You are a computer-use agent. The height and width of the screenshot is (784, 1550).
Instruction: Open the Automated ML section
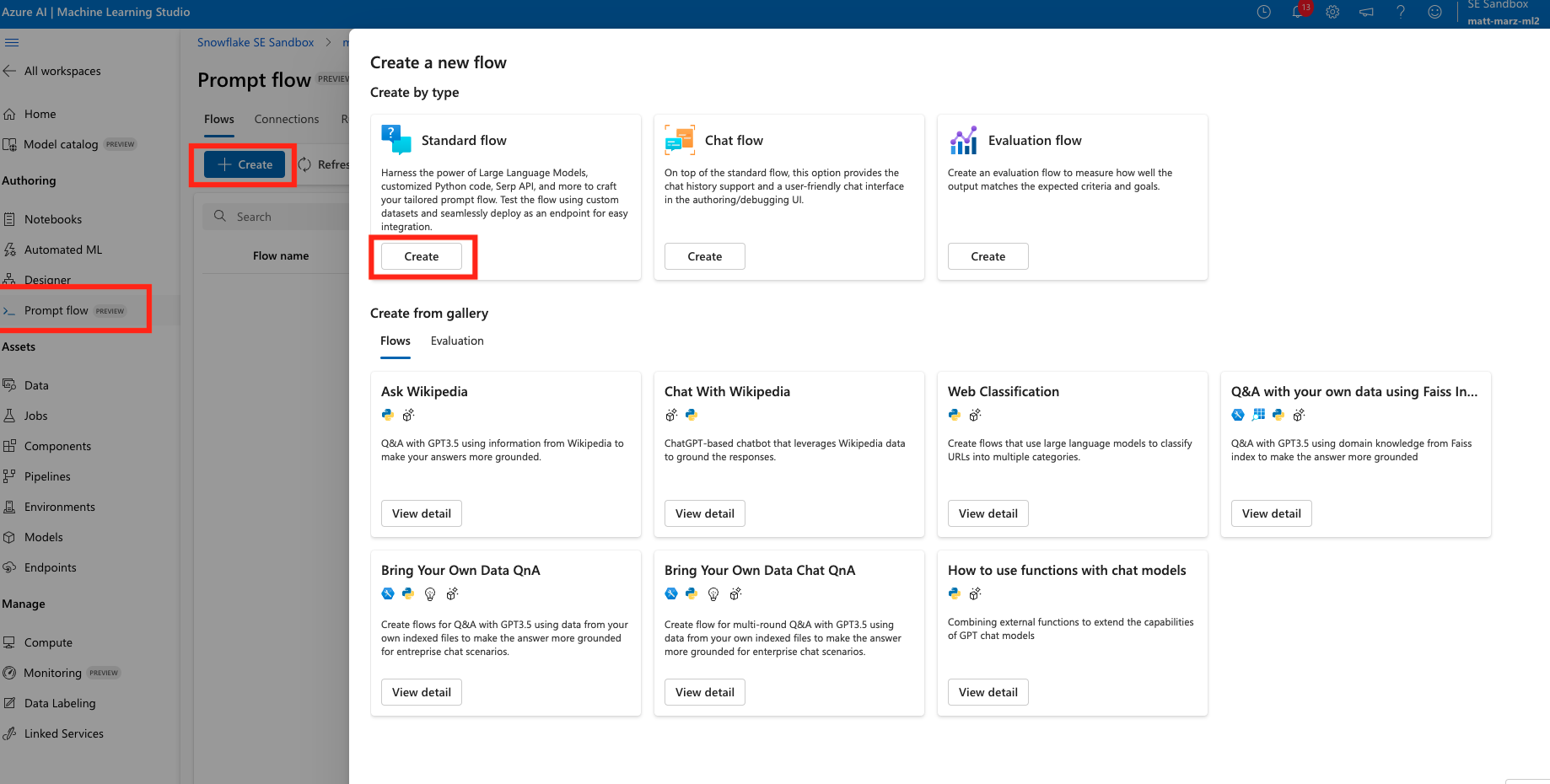pos(62,249)
